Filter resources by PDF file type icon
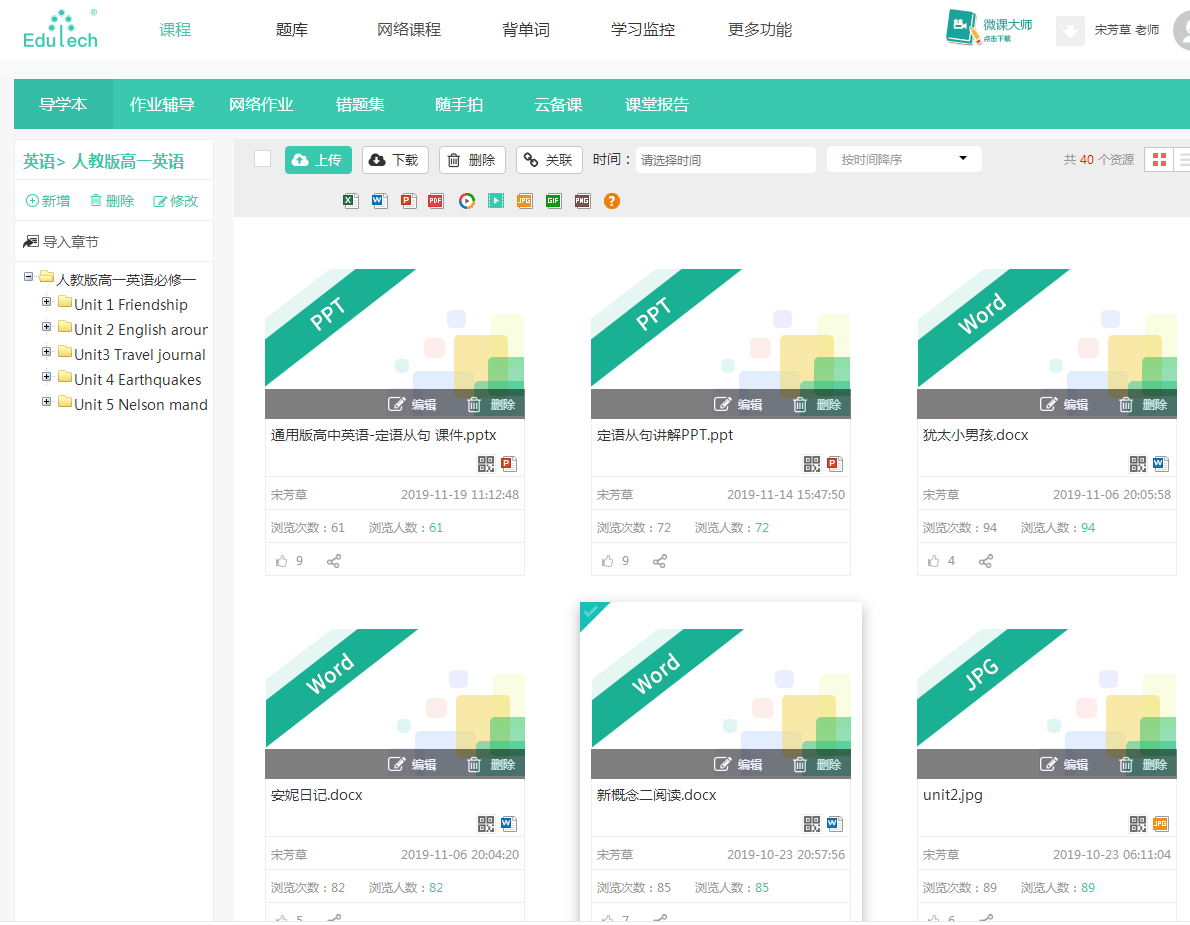1190x925 pixels. (x=436, y=201)
